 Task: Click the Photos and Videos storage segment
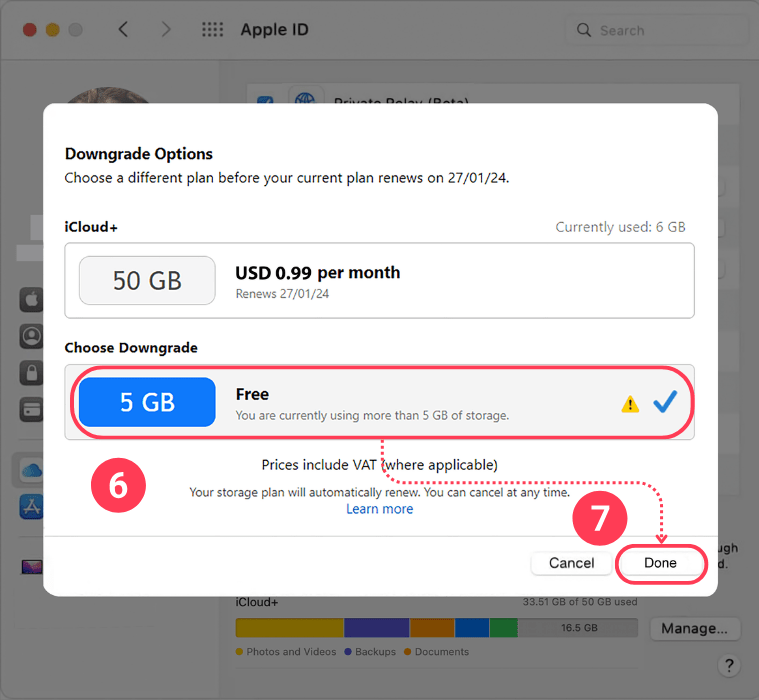pos(289,628)
